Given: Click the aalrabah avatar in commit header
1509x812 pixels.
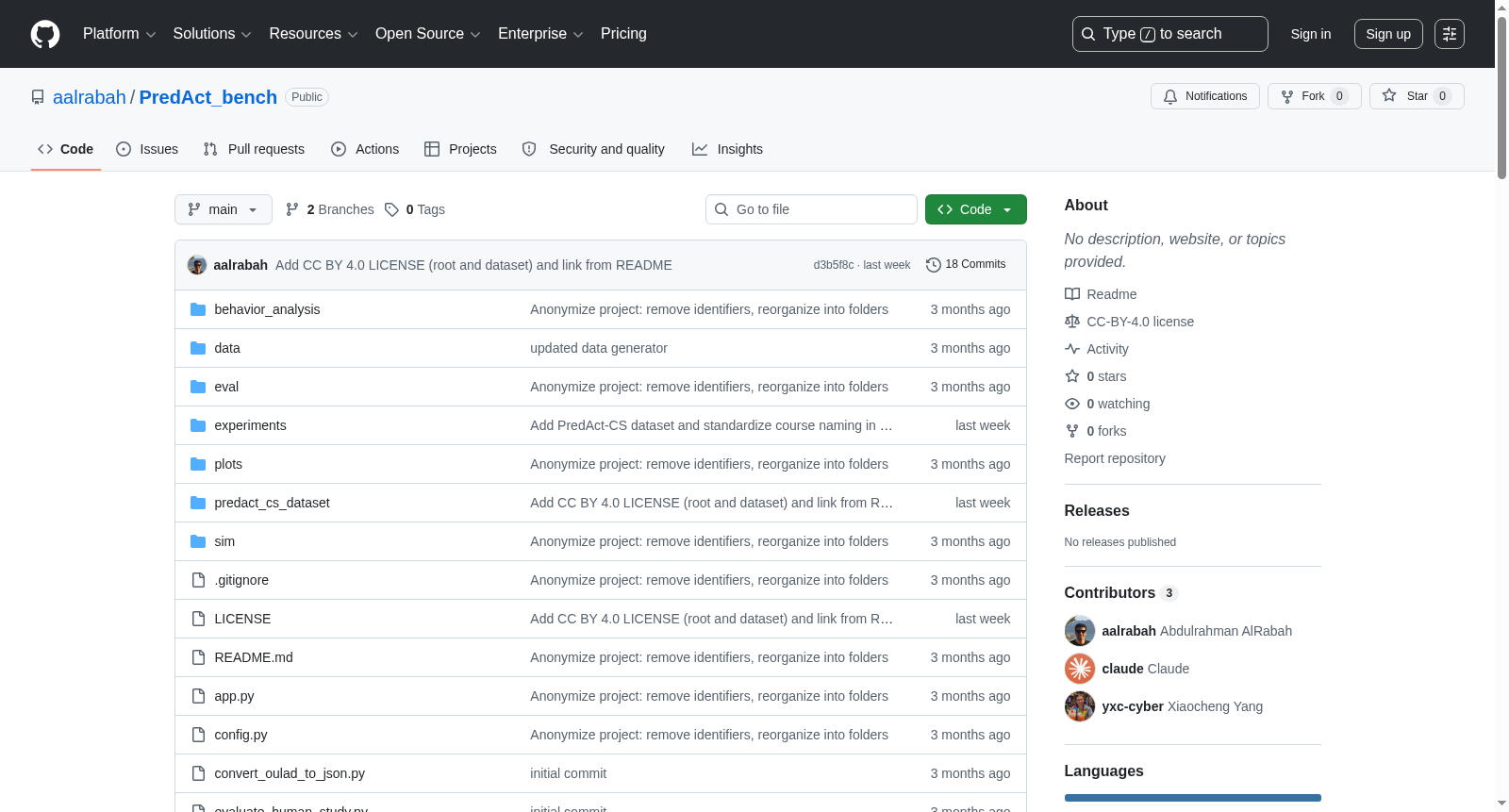Looking at the screenshot, I should coord(197,265).
